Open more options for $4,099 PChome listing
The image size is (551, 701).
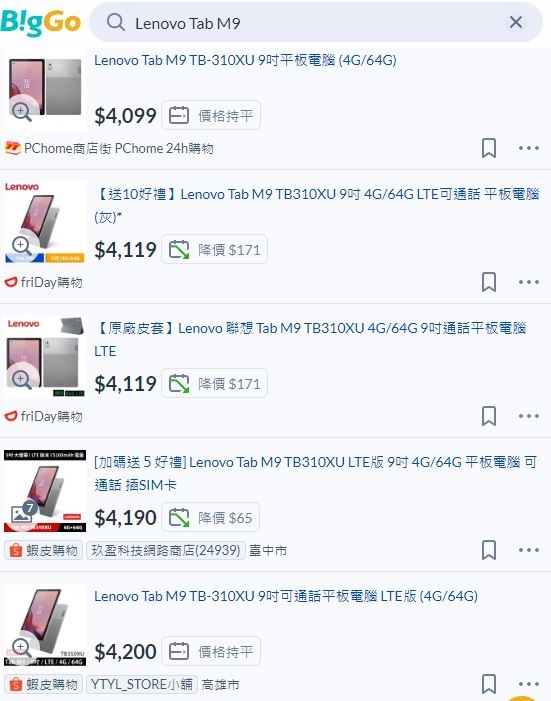pos(529,148)
